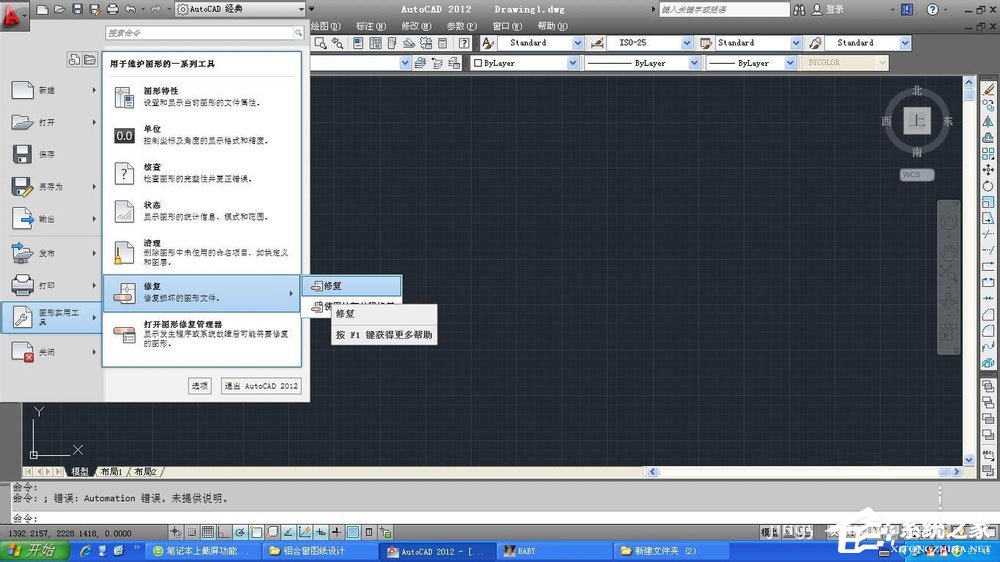
Task: Toggle ortho mode in status bar
Action: [224, 533]
